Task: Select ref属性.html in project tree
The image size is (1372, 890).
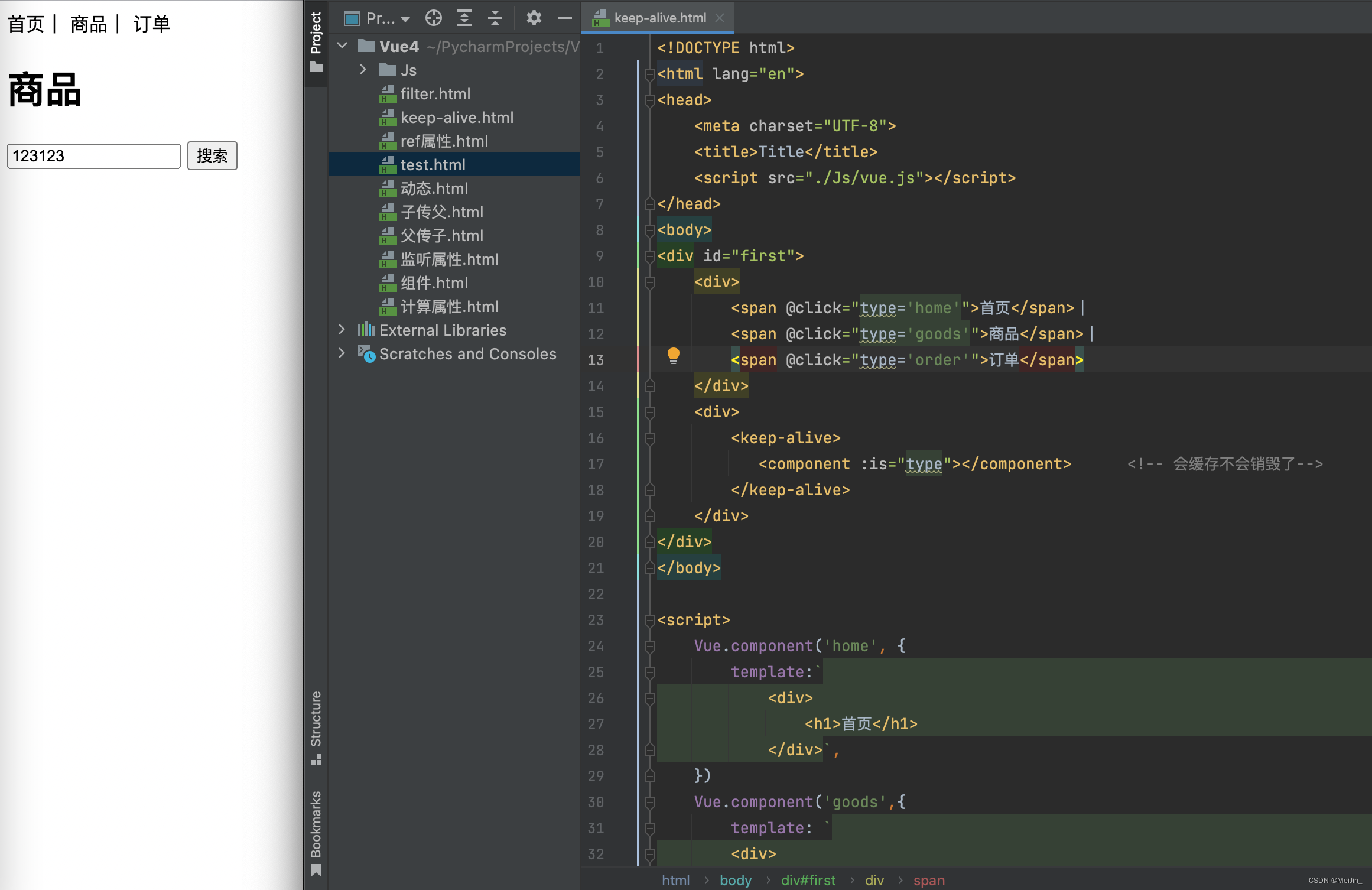Action: tap(444, 141)
